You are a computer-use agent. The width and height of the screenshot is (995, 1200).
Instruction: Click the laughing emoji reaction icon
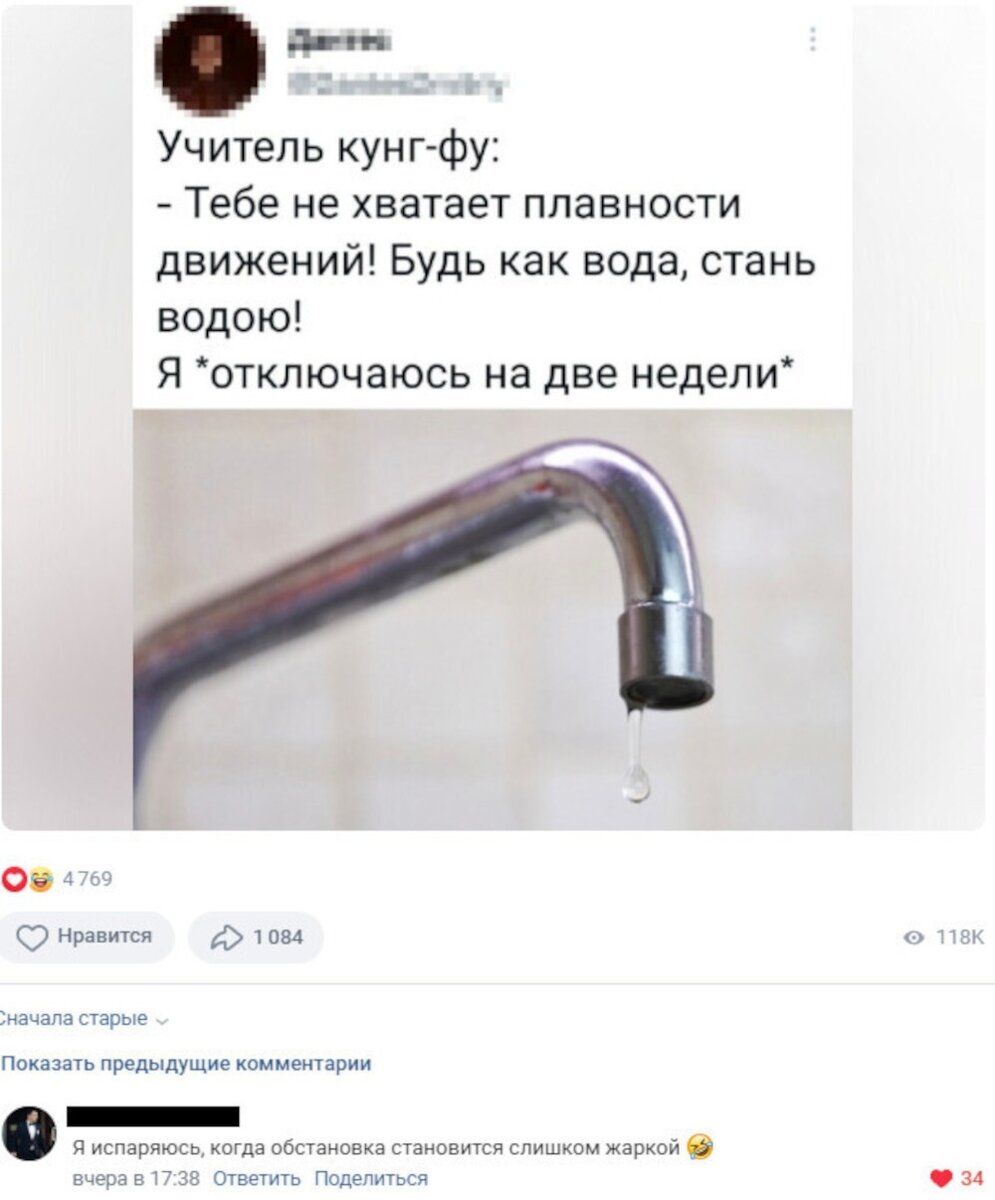click(41, 880)
